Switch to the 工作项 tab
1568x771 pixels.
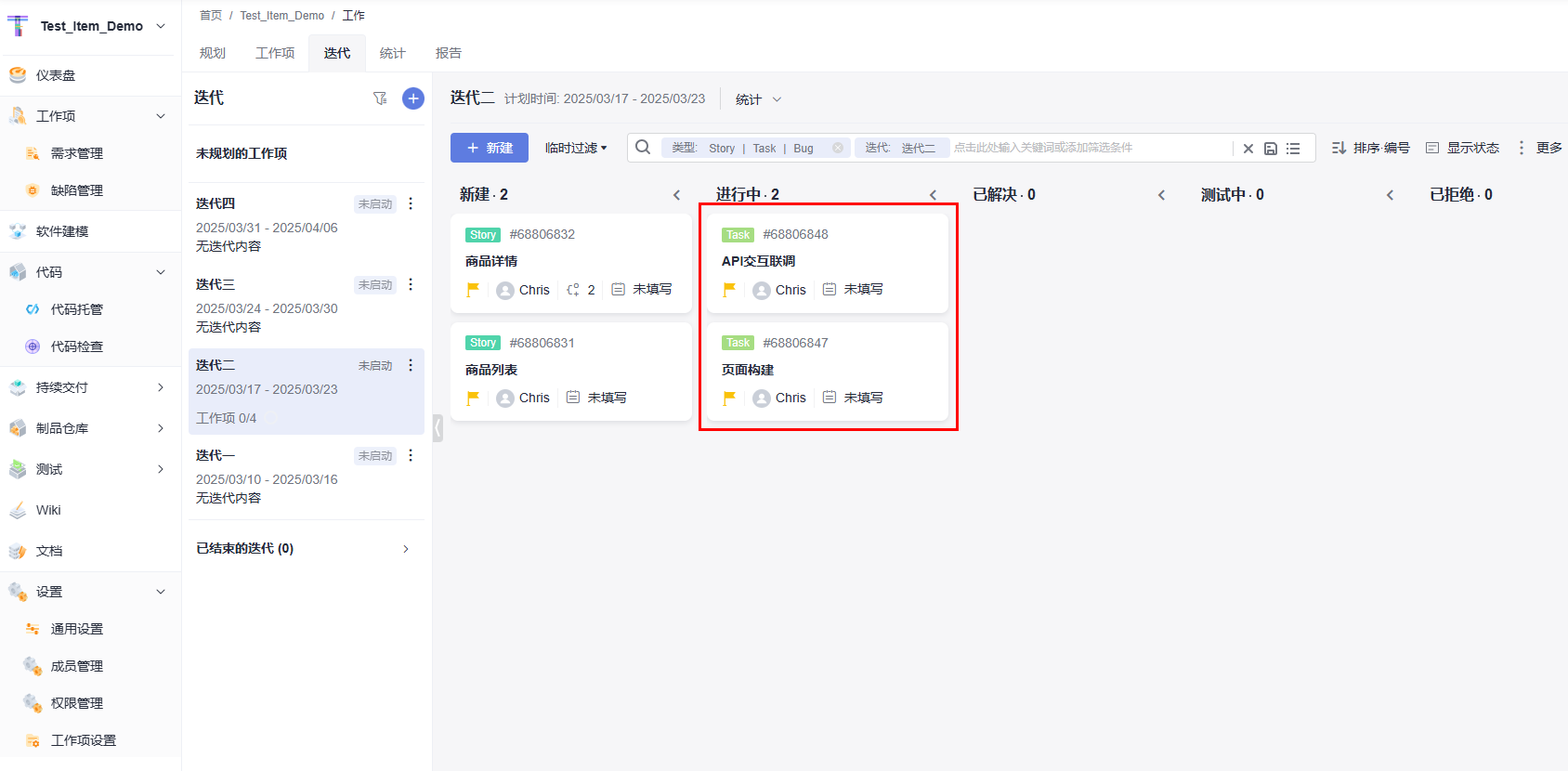coord(275,53)
